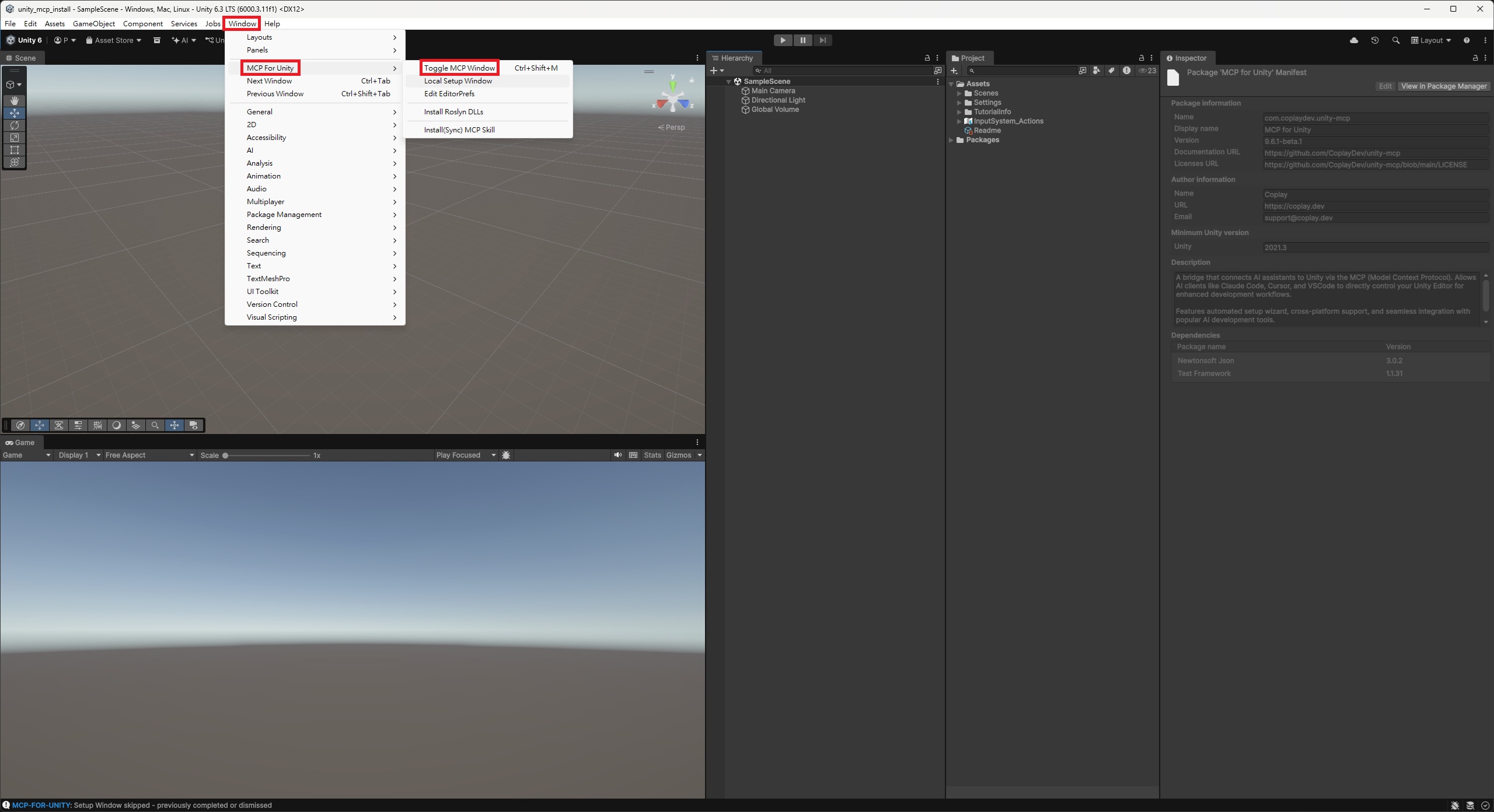Open the Asset Store button
Image resolution: width=1494 pixels, height=812 pixels.
[x=113, y=40]
